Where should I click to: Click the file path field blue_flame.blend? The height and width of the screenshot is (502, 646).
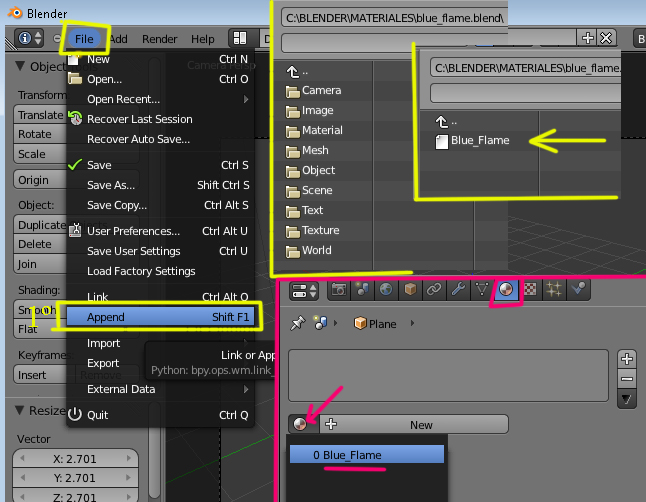point(394,18)
